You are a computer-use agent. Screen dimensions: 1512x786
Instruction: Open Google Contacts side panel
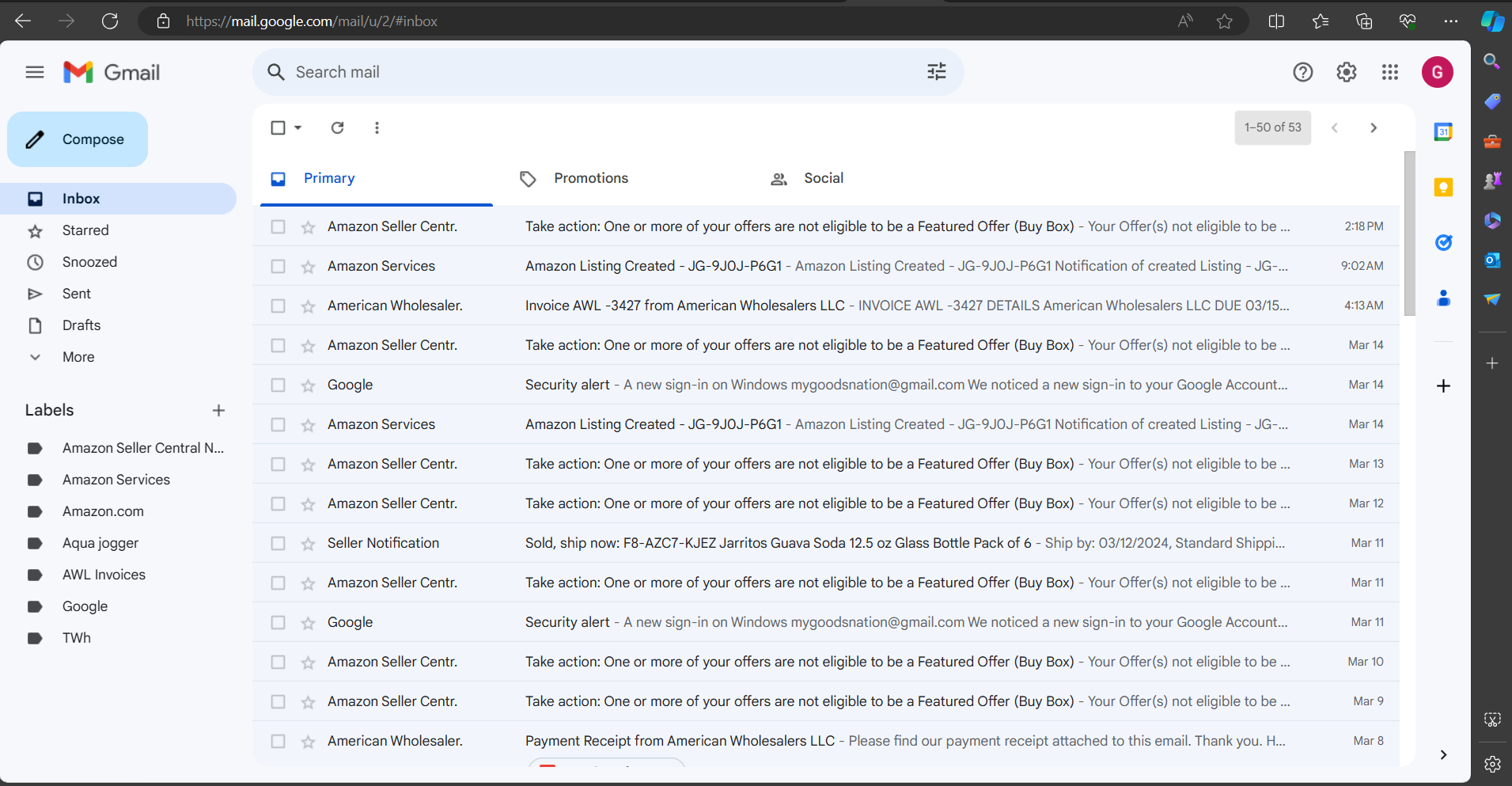tap(1444, 298)
